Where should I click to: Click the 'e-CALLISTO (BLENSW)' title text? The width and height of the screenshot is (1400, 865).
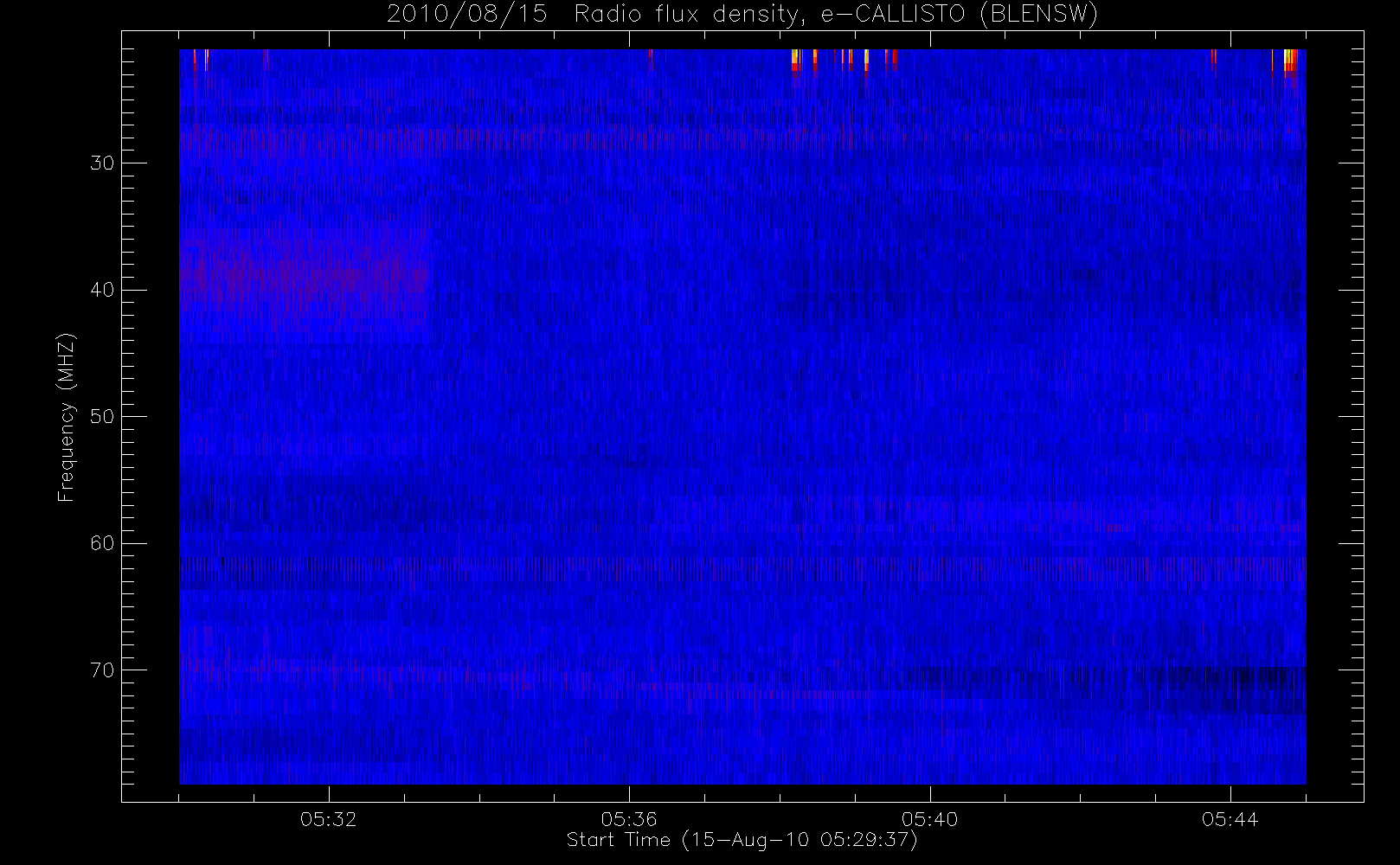coord(959,15)
